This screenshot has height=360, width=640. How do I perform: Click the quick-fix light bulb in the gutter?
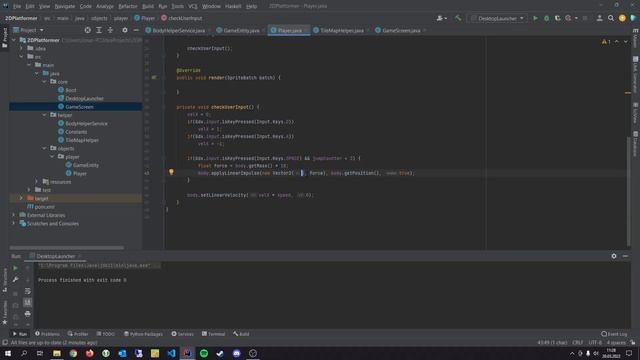171,172
